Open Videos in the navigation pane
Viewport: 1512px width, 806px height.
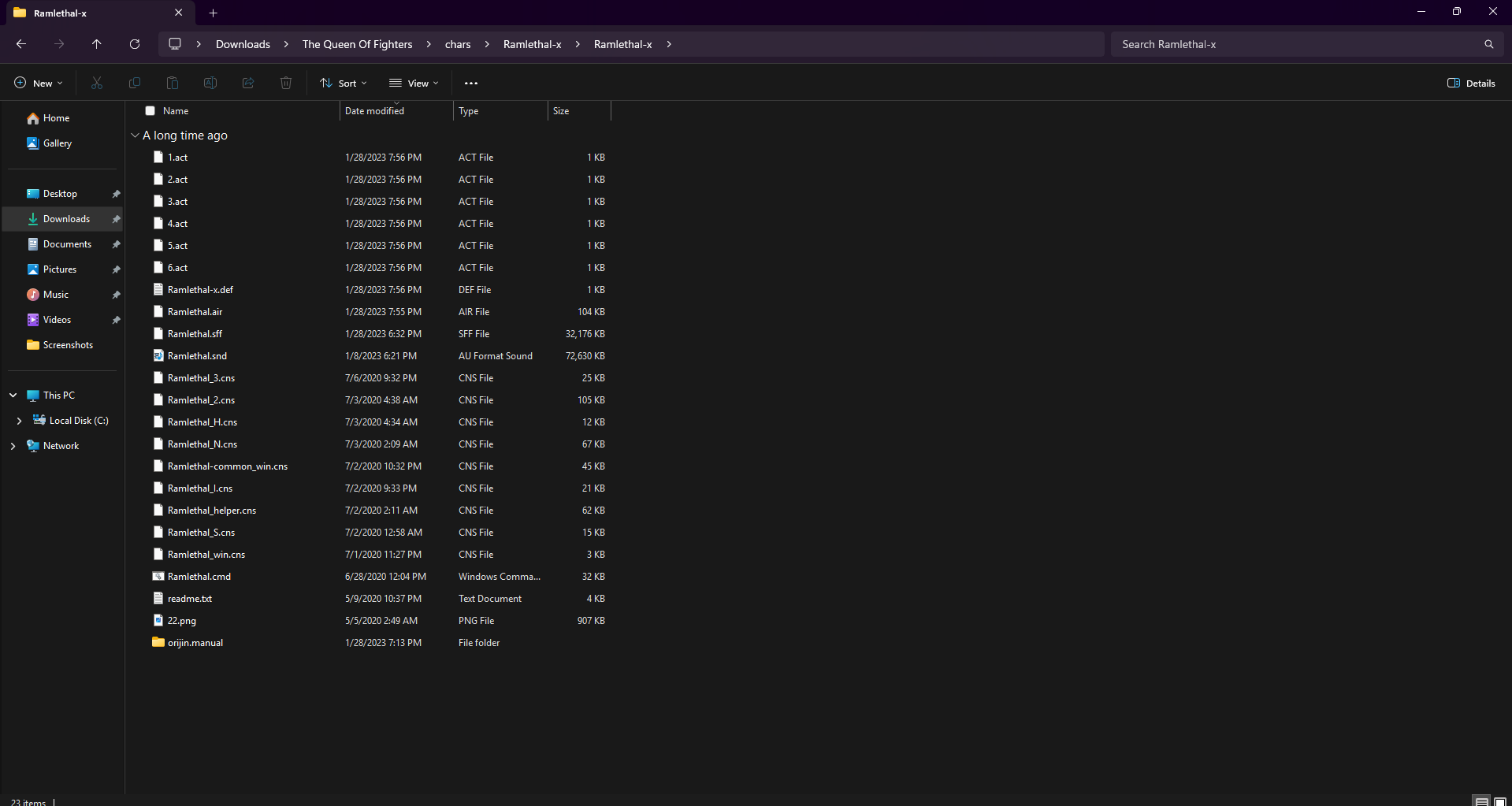(x=57, y=320)
